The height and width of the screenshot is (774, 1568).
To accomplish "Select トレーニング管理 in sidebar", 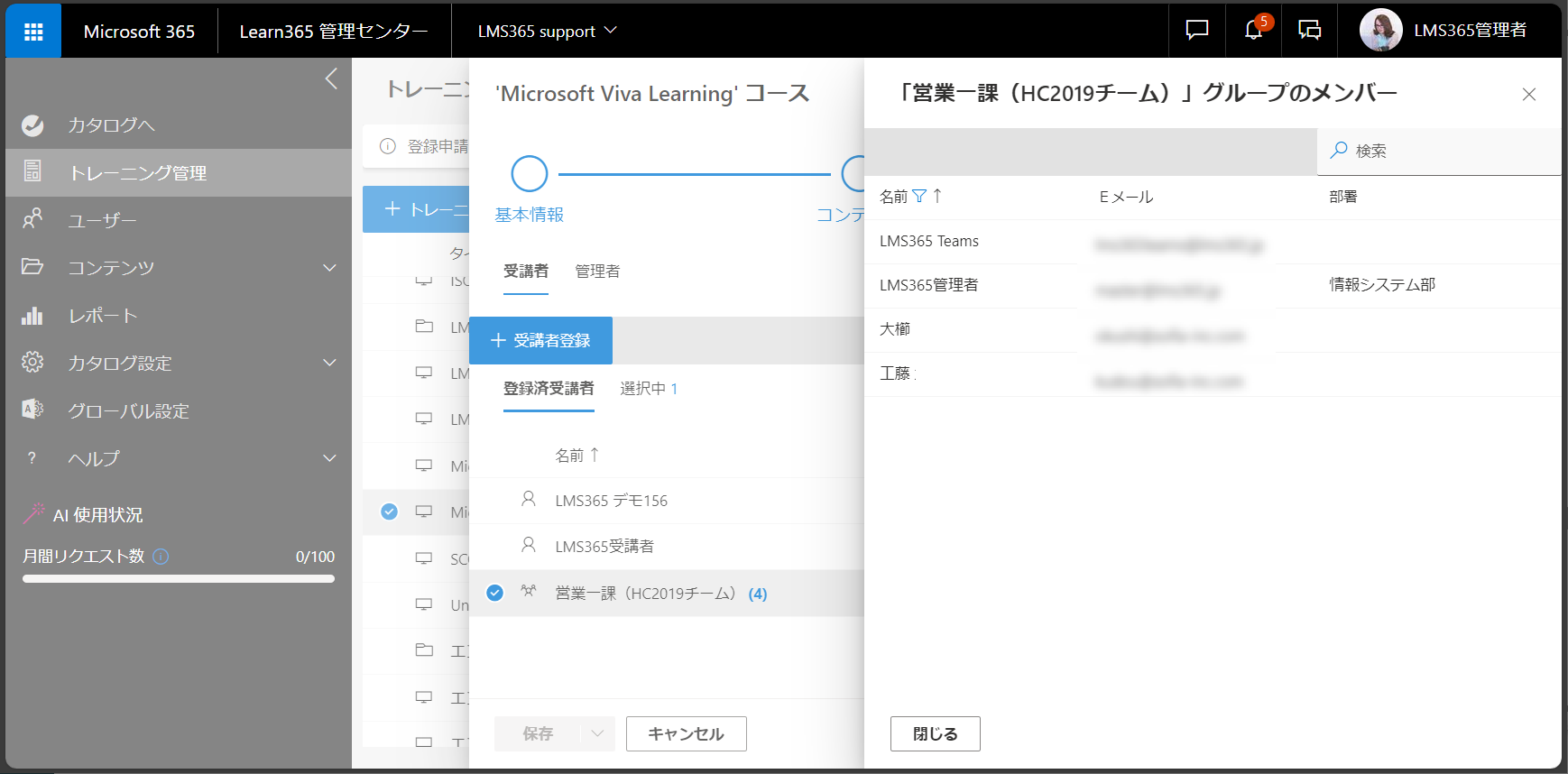I will pyautogui.click(x=179, y=173).
